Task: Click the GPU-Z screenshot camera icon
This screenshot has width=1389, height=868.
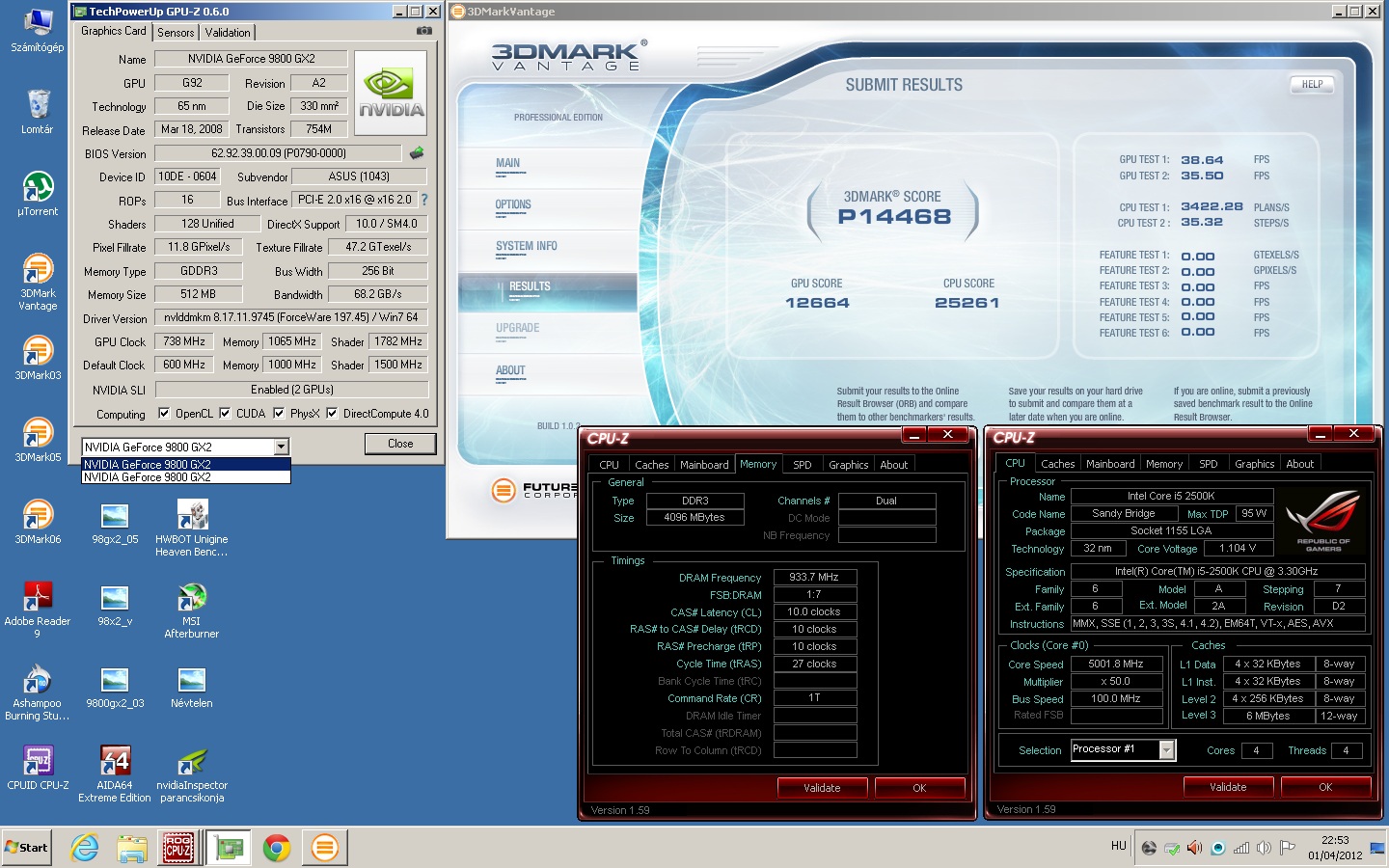Action: pyautogui.click(x=423, y=31)
